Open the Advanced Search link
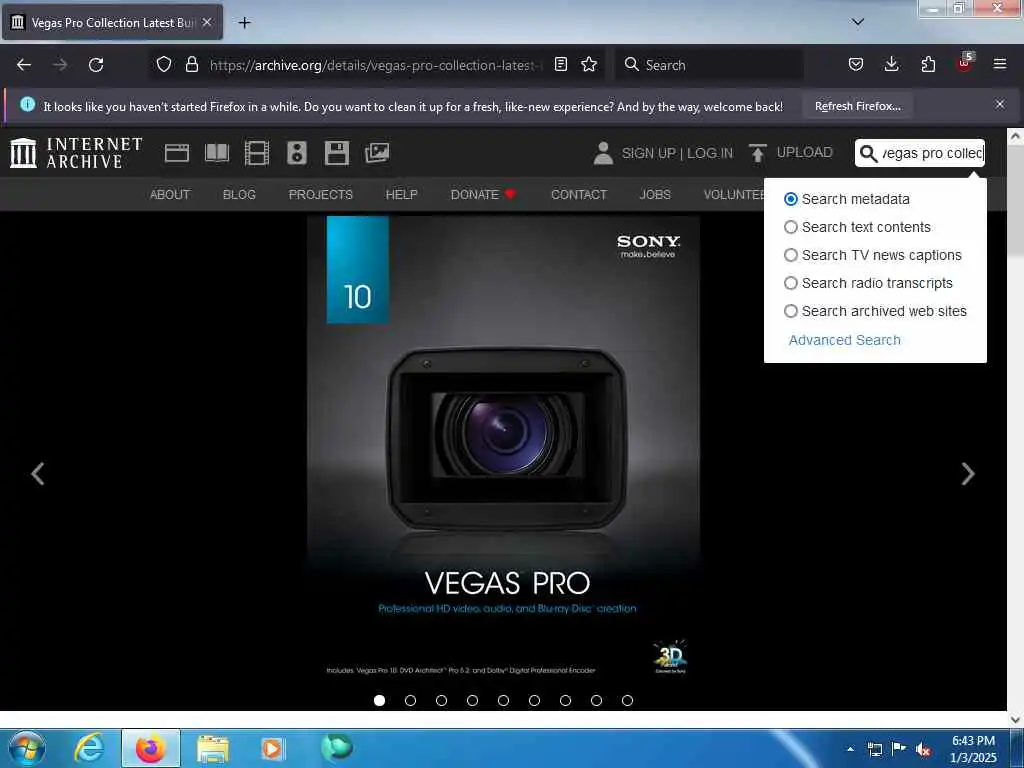1024x768 pixels. pyautogui.click(x=844, y=340)
